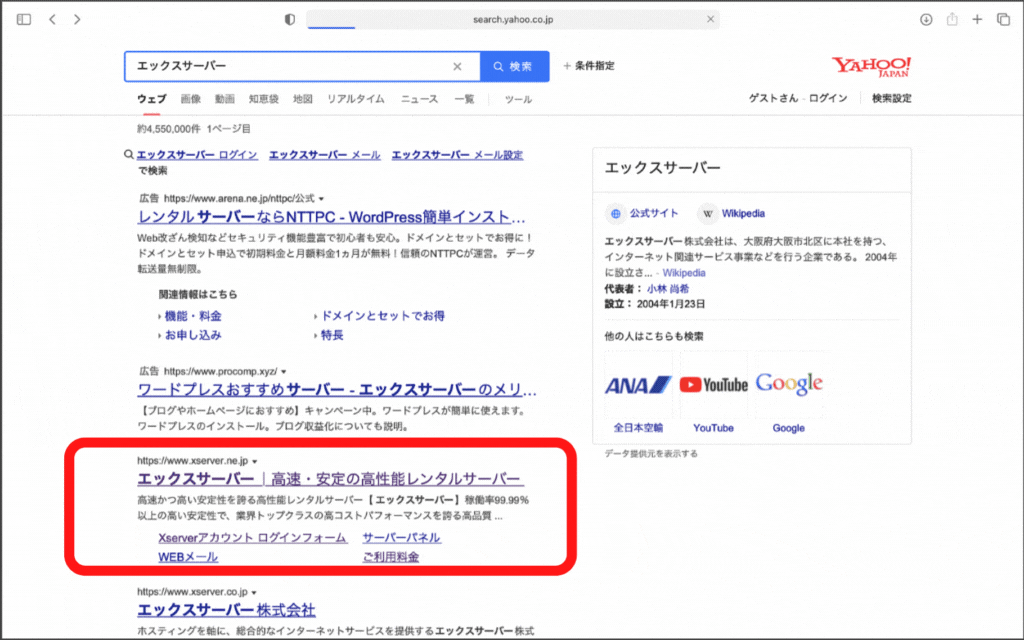This screenshot has width=1024, height=640.
Task: Open Wikipedia link after description text
Action: 684,273
